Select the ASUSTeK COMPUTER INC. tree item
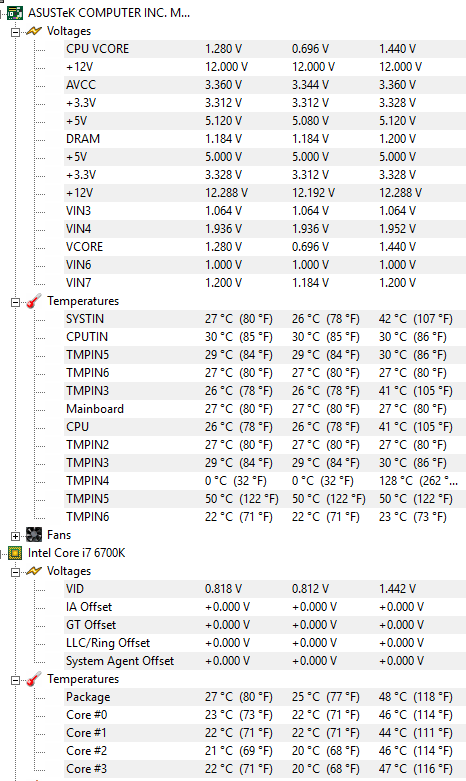The width and height of the screenshot is (466, 781). [x=109, y=13]
